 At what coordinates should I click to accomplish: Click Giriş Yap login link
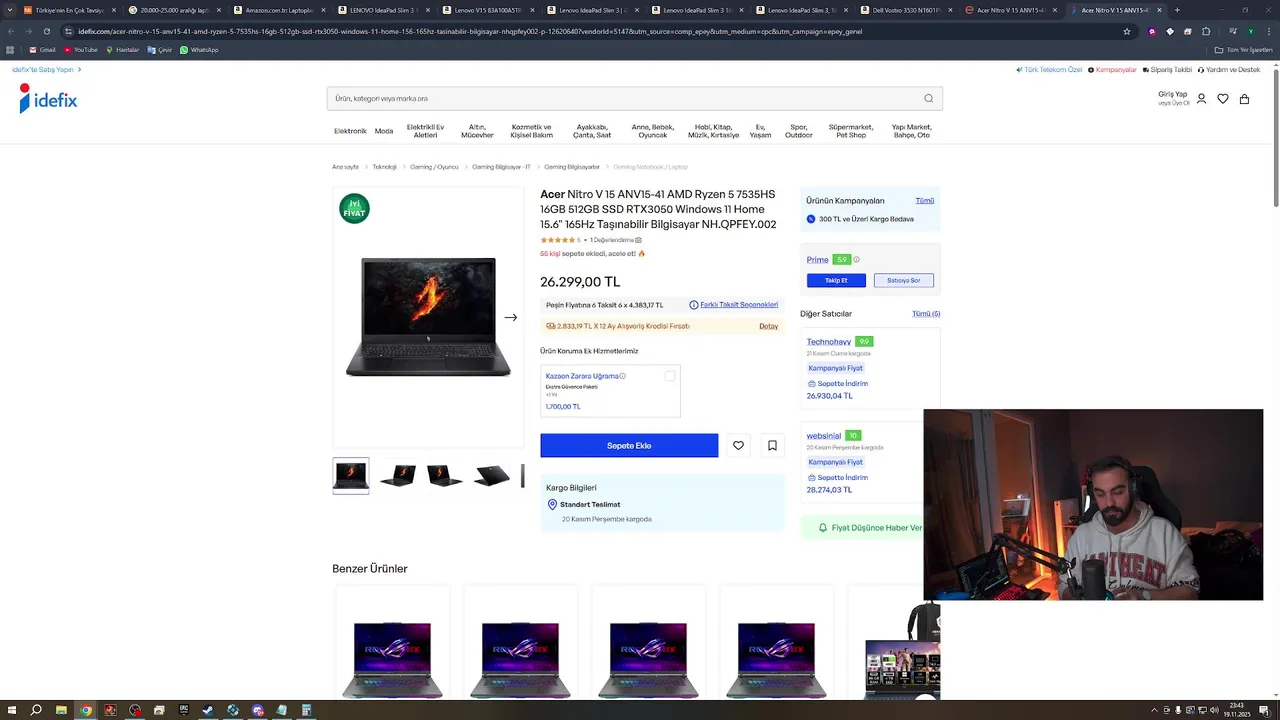click(1173, 94)
